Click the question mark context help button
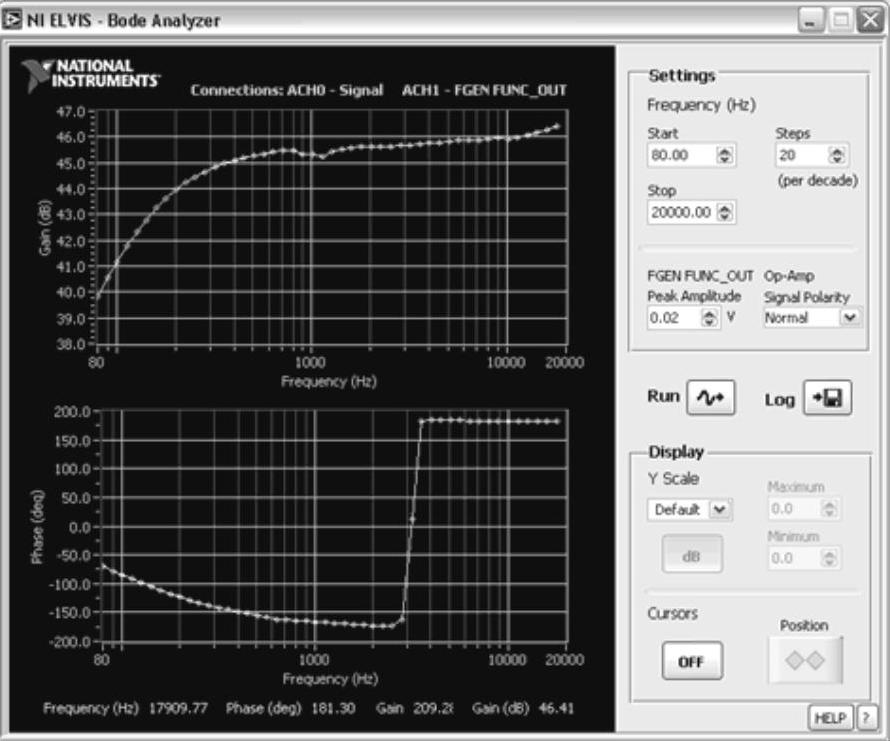The width and height of the screenshot is (890, 741). pos(866,718)
